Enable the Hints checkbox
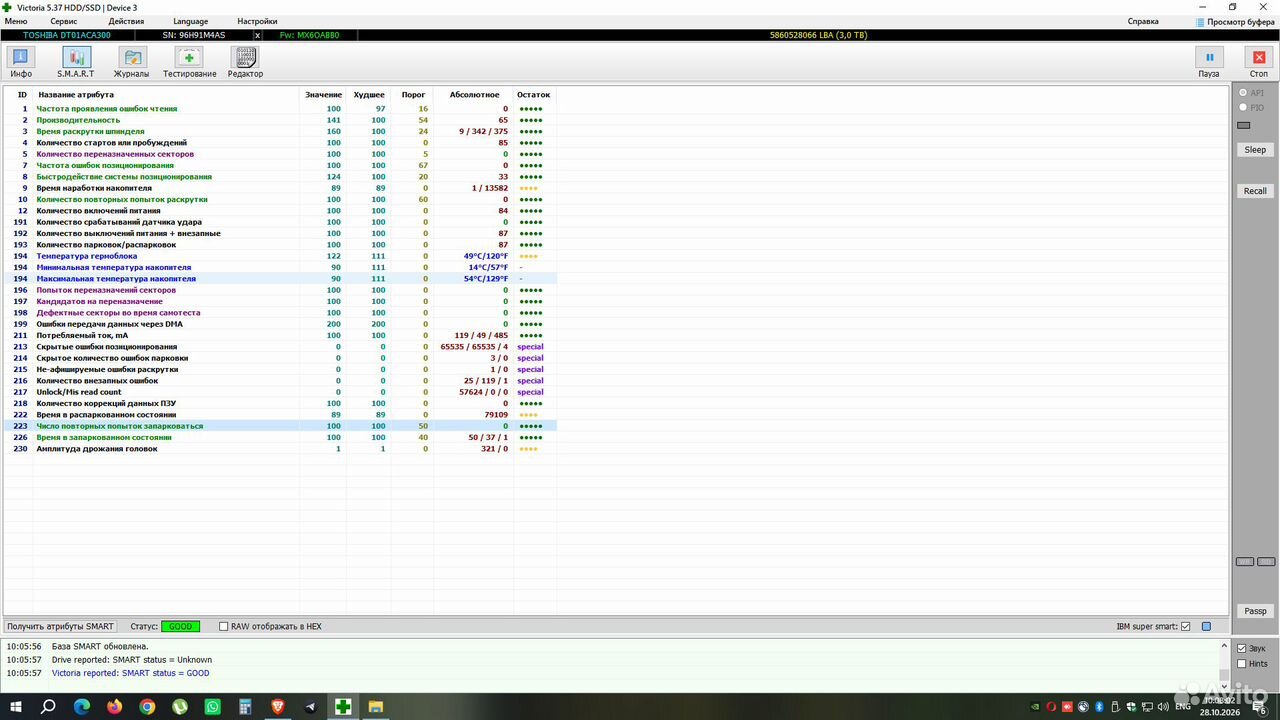This screenshot has height=720, width=1280. click(x=1242, y=663)
